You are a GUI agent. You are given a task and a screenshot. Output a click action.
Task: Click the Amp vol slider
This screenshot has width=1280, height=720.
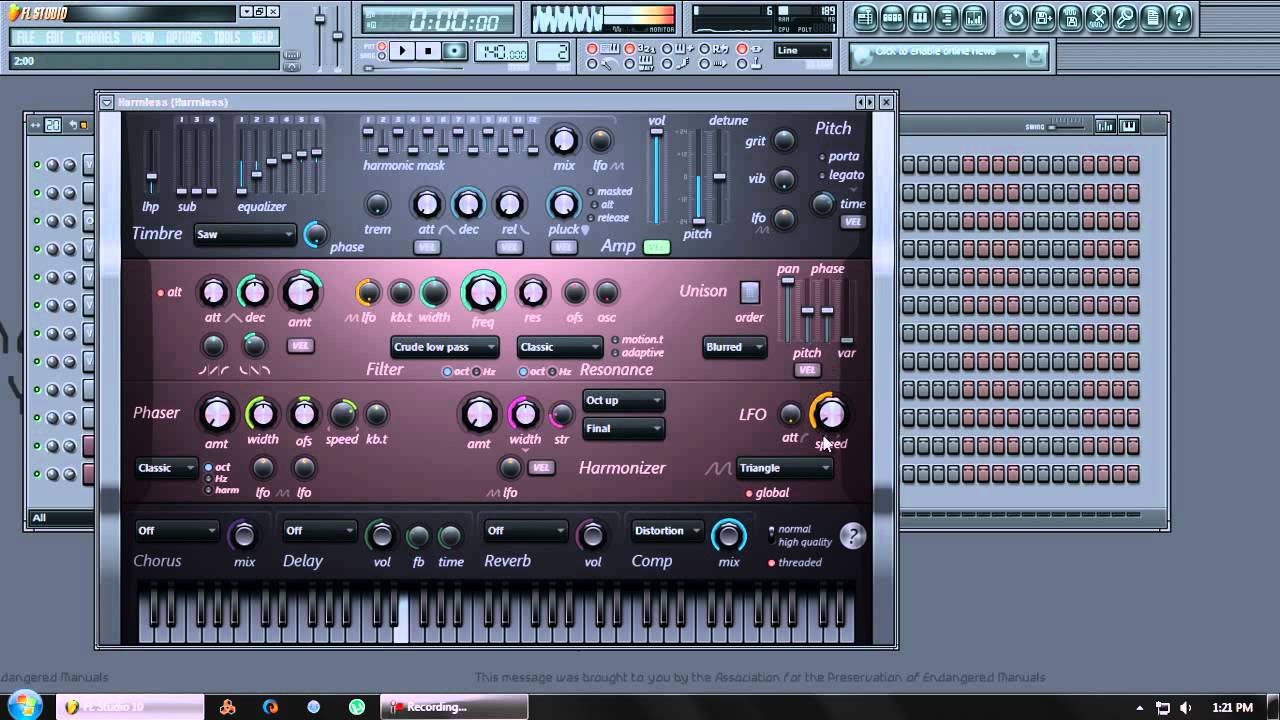[657, 177]
